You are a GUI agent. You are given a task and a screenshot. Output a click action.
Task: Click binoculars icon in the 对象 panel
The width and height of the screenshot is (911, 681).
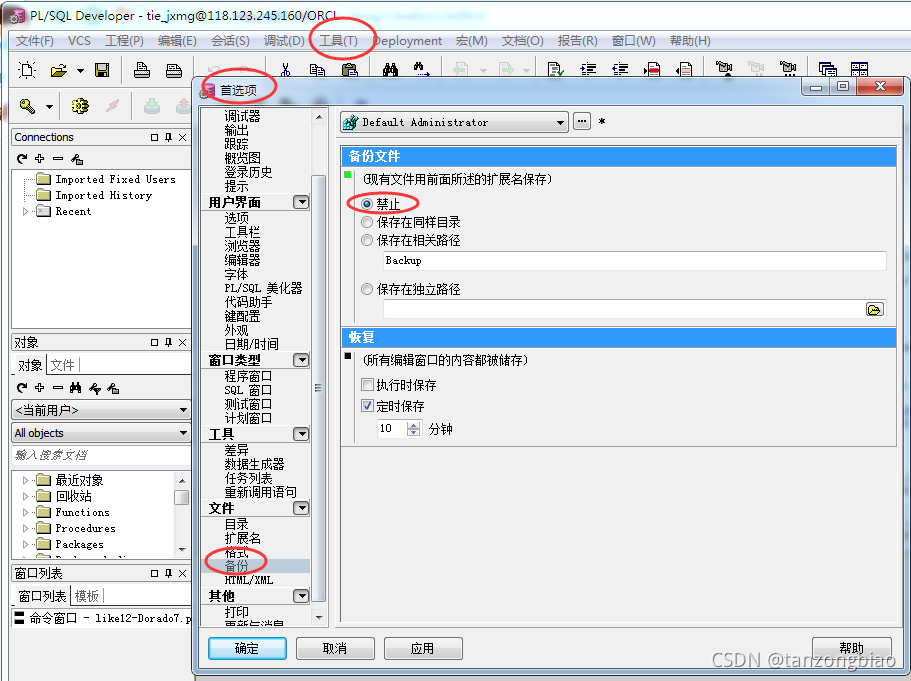coord(76,388)
